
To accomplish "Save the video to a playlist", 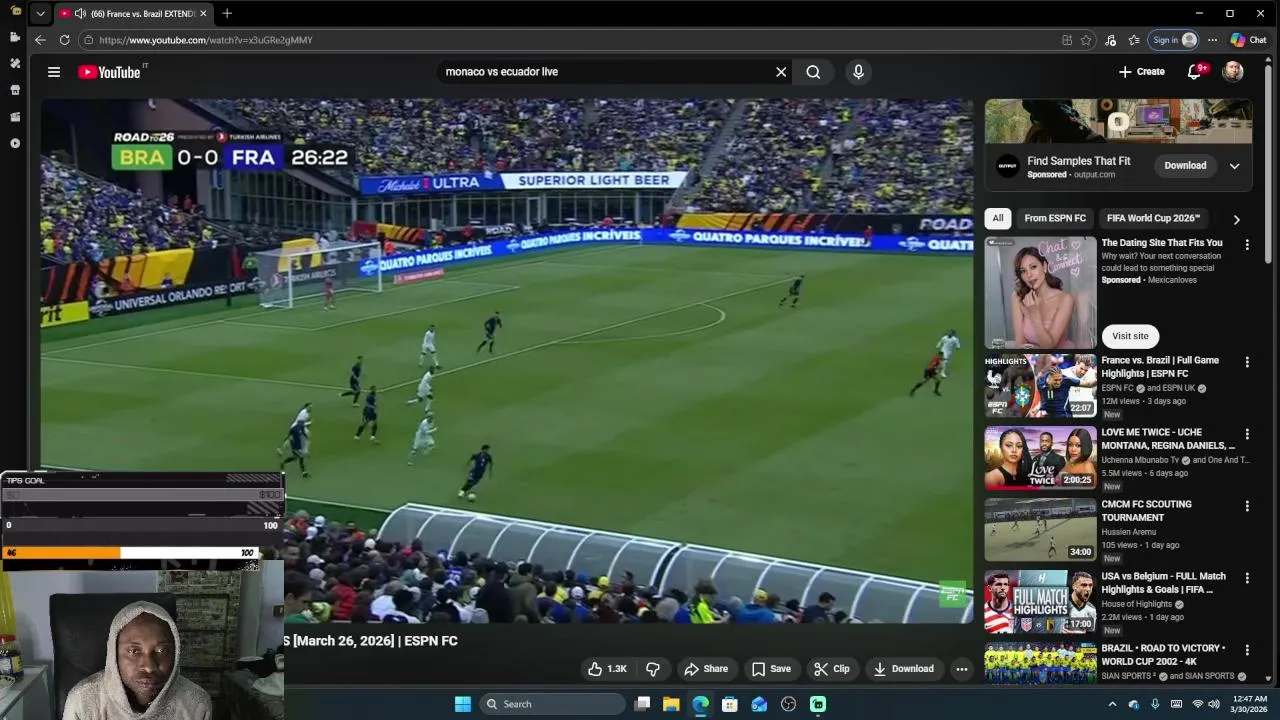I will [771, 669].
